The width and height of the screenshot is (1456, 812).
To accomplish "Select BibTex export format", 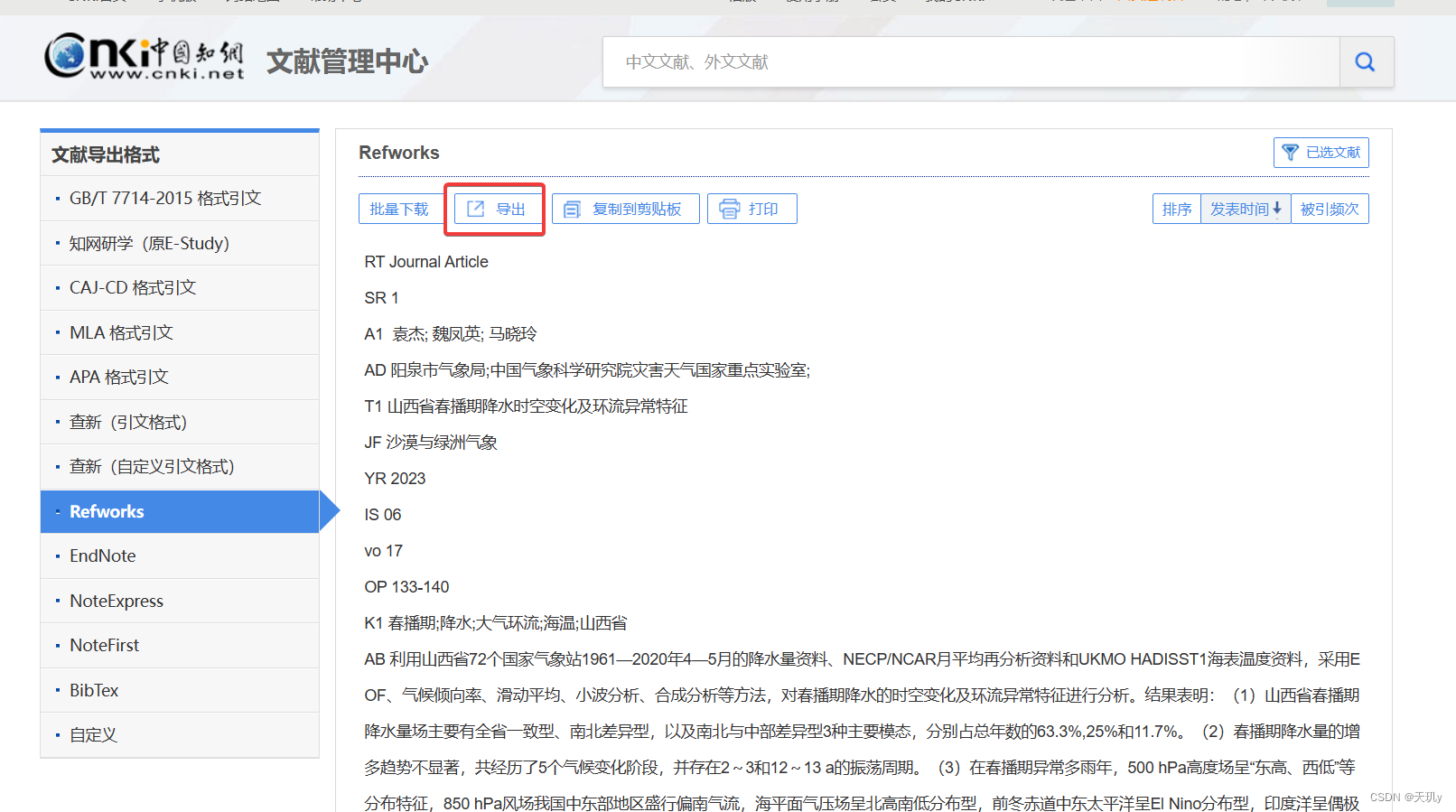I will coord(180,690).
